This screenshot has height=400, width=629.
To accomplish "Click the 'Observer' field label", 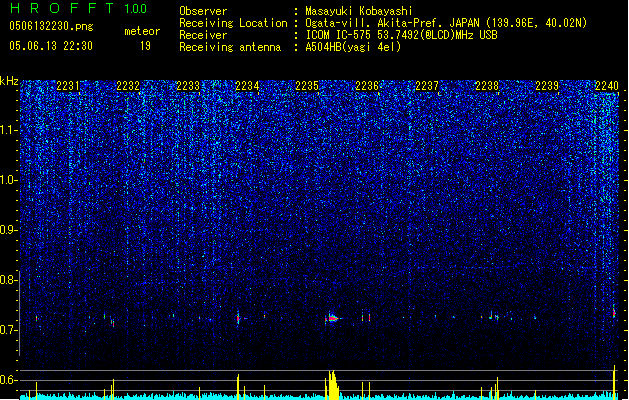I will pyautogui.click(x=203, y=11).
